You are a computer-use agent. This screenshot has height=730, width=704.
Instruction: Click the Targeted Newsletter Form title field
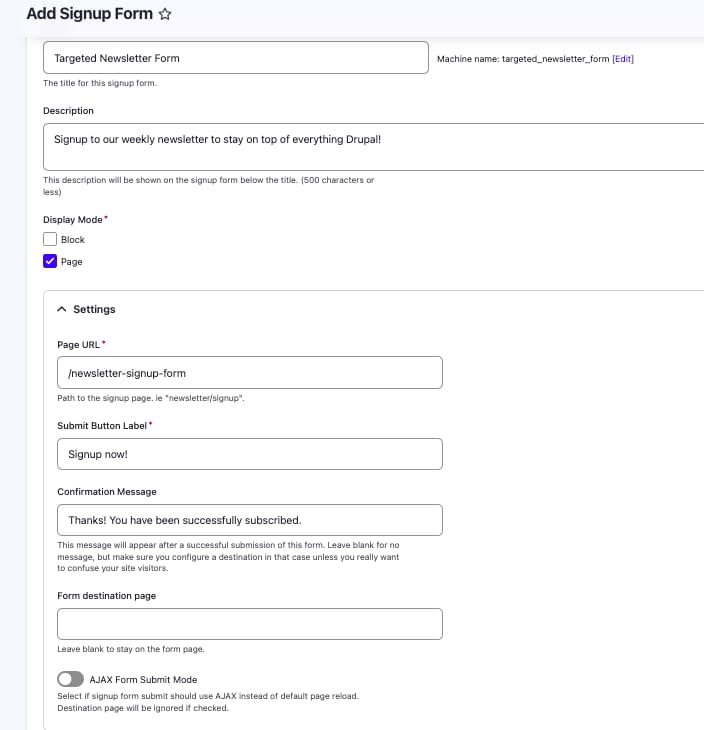click(x=235, y=58)
